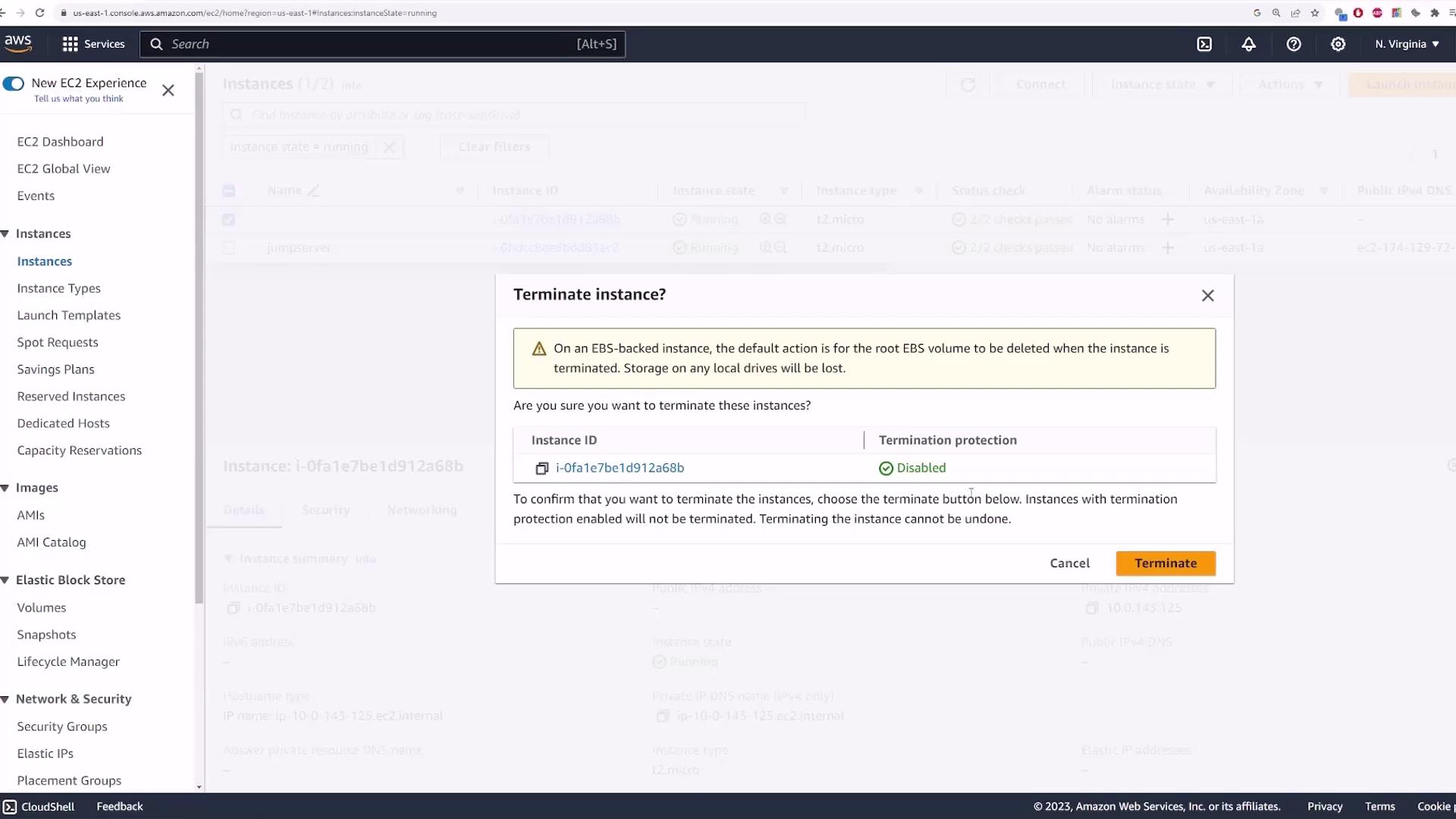Image resolution: width=1456 pixels, height=819 pixels.
Task: Toggle the New EC2 Experience switch
Action: coord(14,83)
